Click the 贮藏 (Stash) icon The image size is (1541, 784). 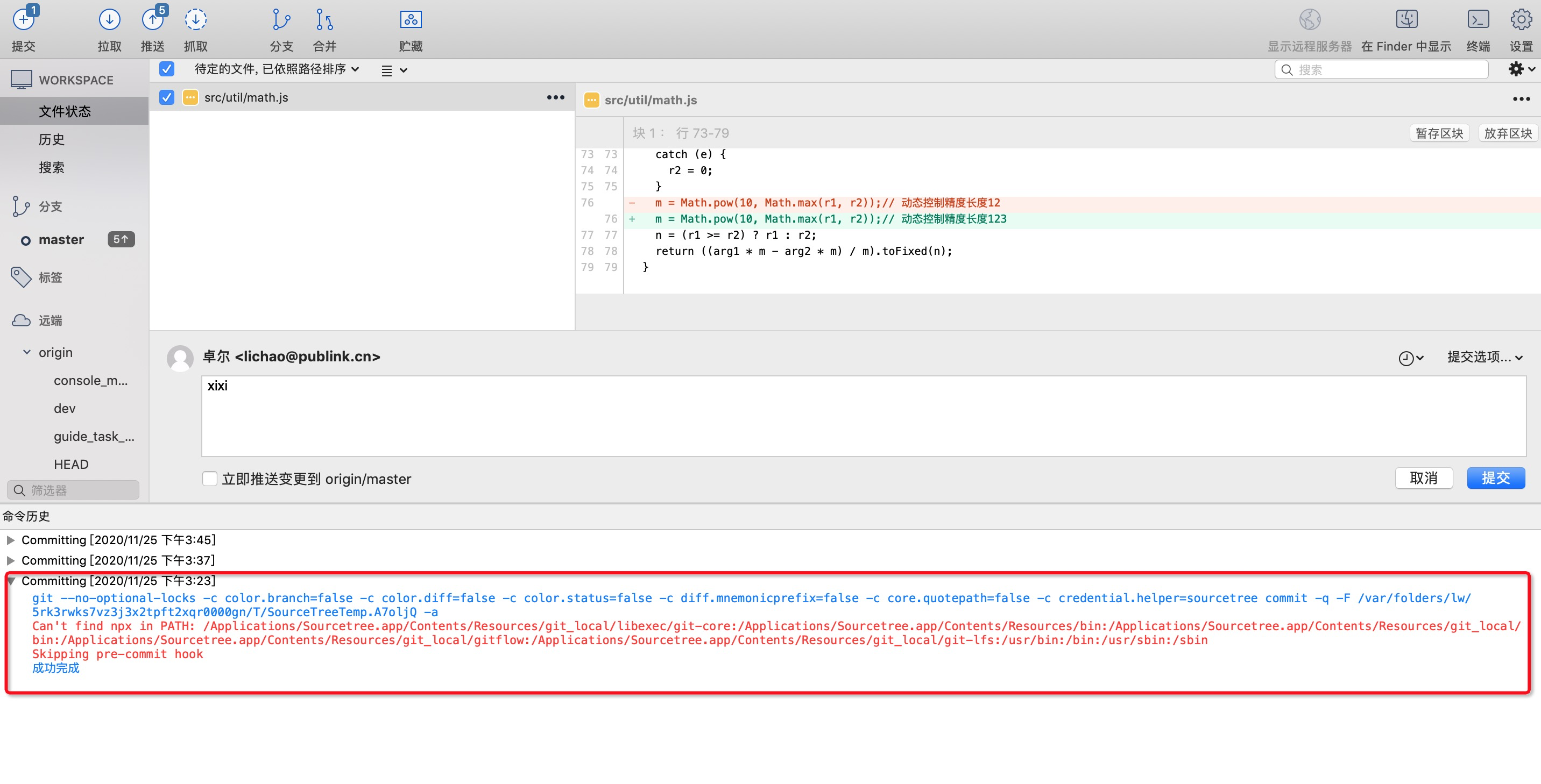click(411, 20)
